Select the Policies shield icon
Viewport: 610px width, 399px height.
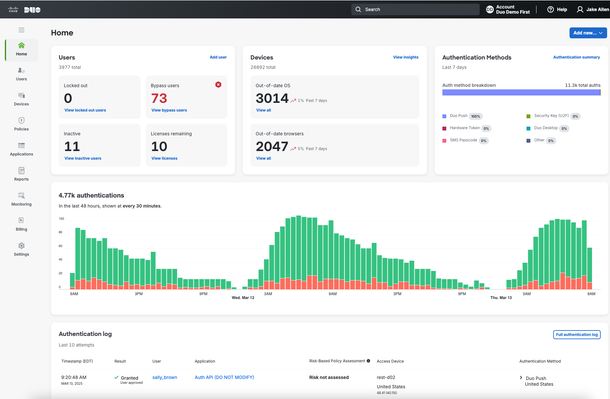coord(21,121)
